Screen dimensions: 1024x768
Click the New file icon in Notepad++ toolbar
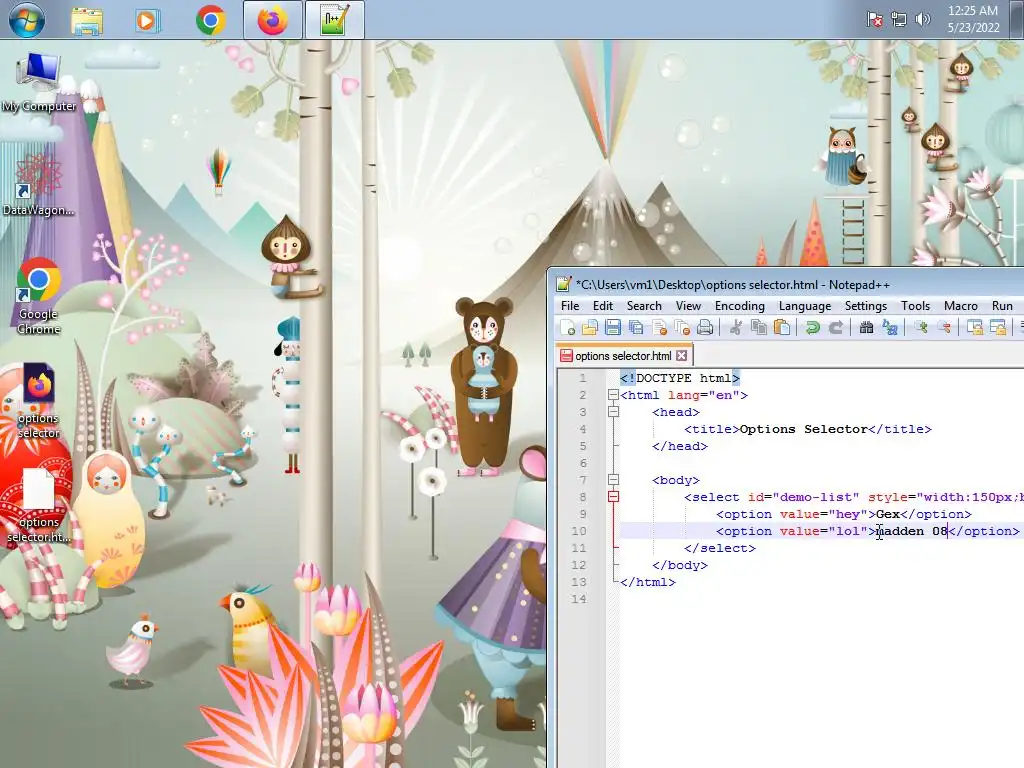568,327
